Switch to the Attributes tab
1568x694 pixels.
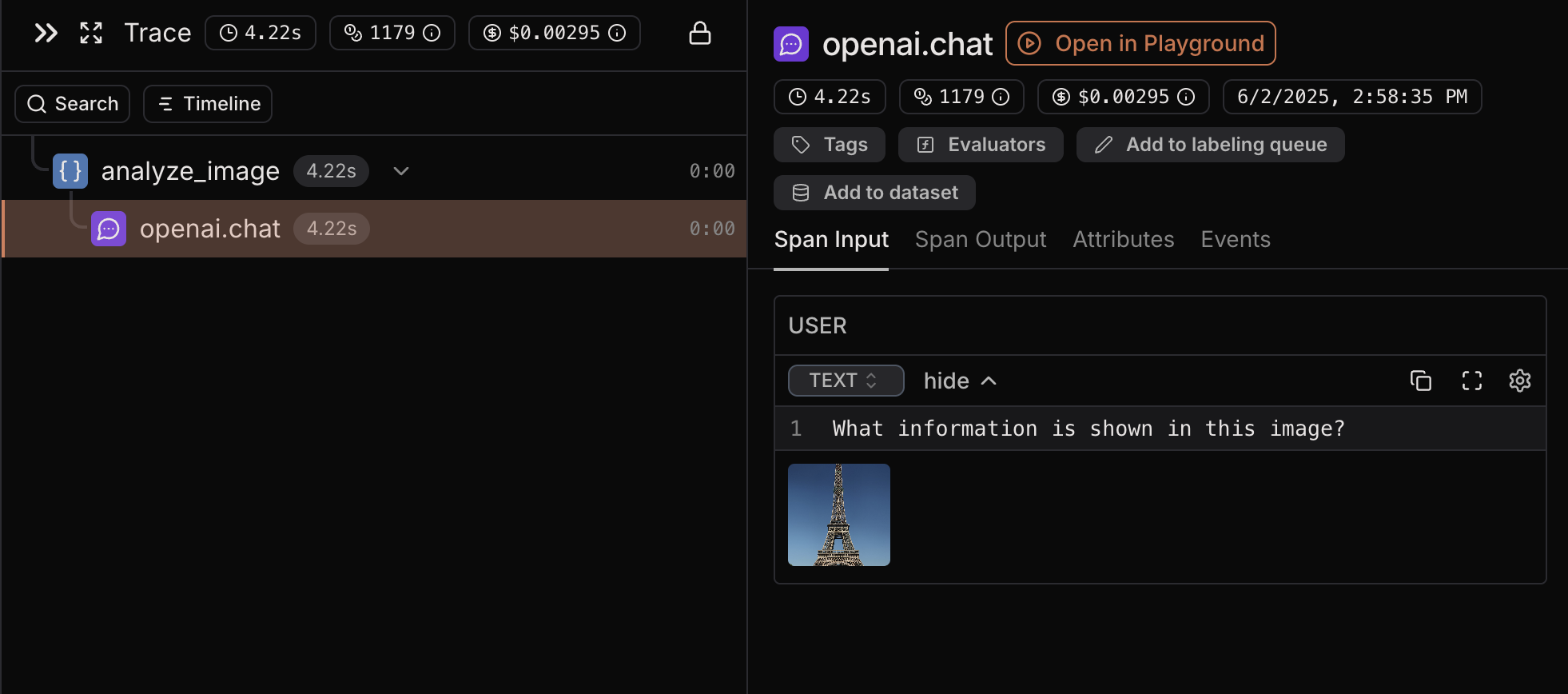click(1124, 240)
